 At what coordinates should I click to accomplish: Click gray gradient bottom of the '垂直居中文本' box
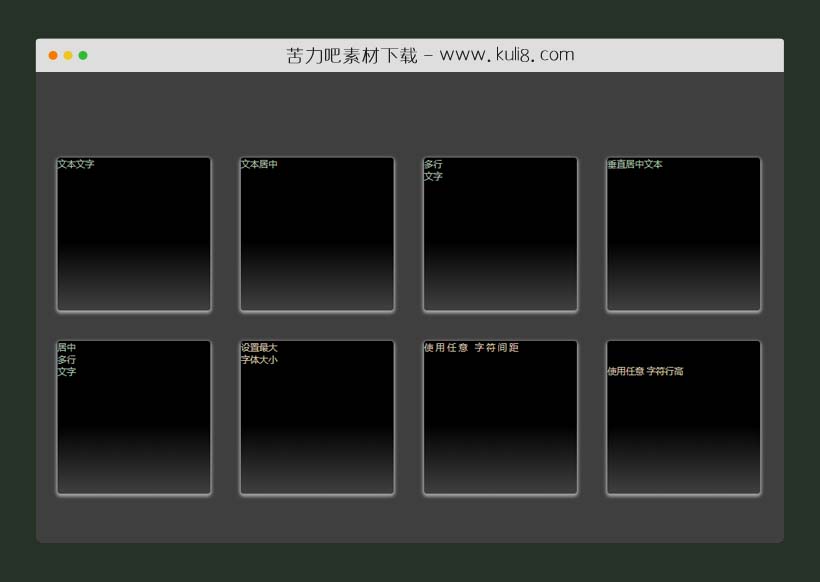coord(684,290)
